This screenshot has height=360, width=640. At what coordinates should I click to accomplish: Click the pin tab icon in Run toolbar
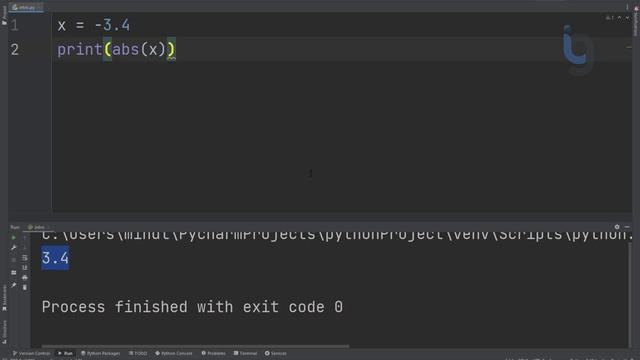pos(13,285)
